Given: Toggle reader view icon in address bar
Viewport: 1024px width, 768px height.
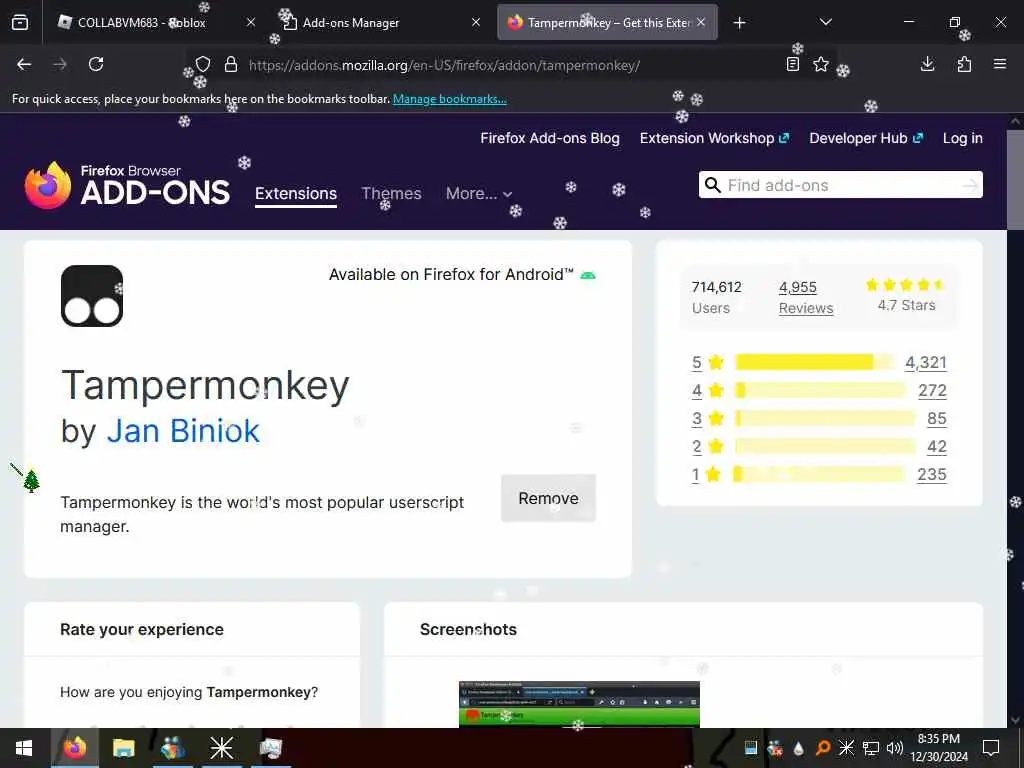Looking at the screenshot, I should [x=793, y=64].
